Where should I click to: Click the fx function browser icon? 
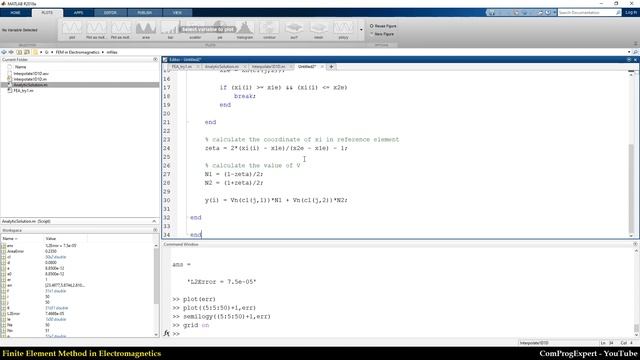click(x=167, y=333)
